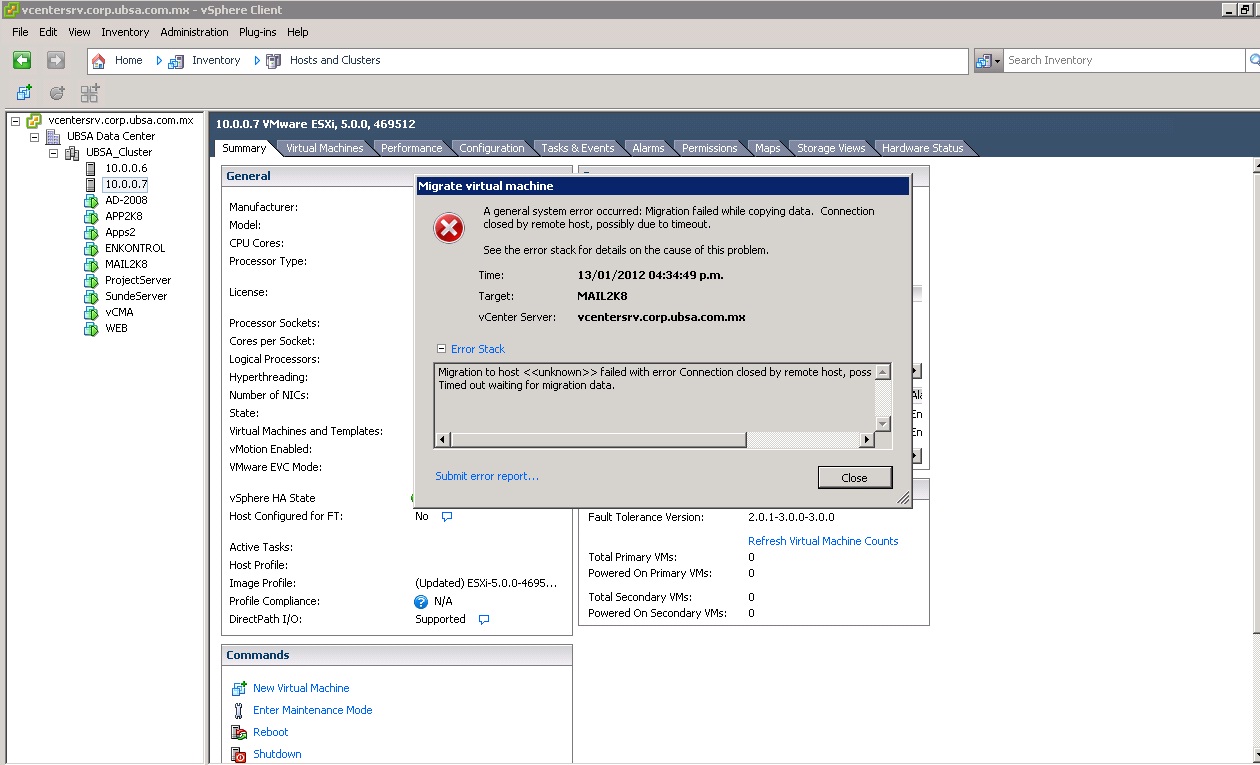The image size is (1260, 765).
Task: Click the red error icon in migration dialog
Action: click(448, 228)
